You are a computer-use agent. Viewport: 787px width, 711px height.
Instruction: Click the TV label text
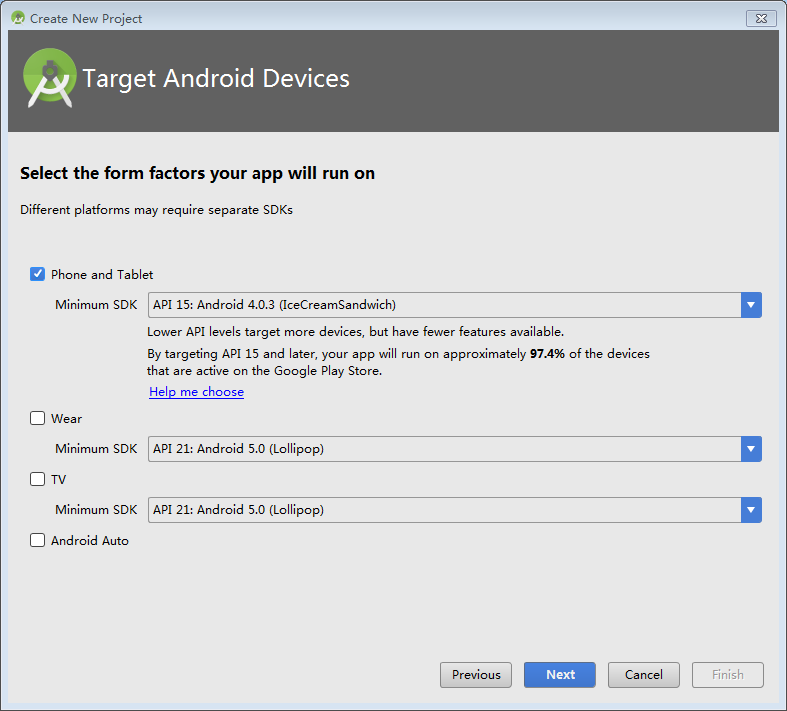click(x=58, y=480)
